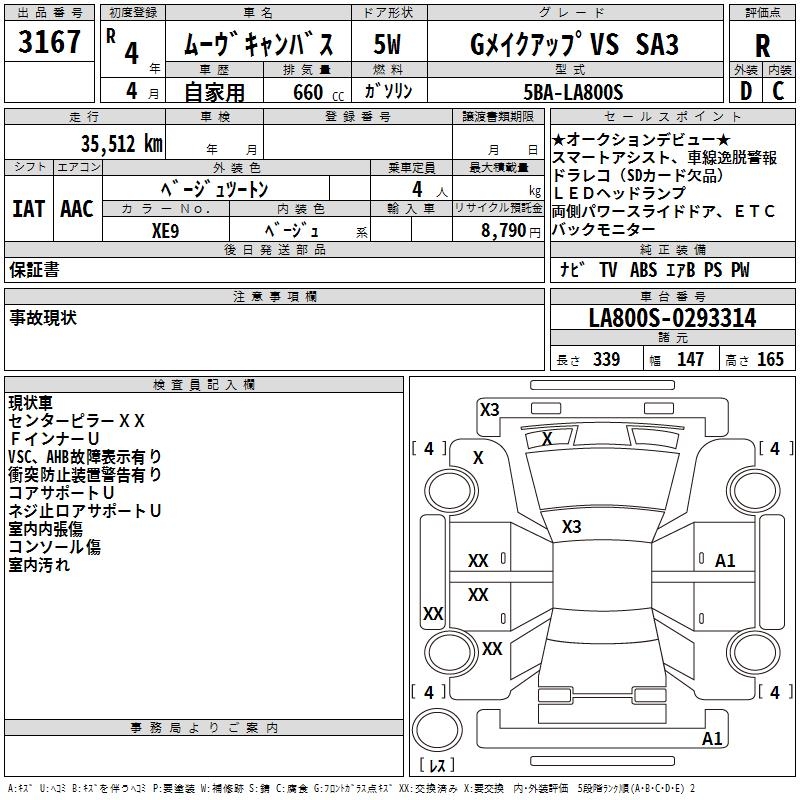
Task: Click the X mark on the diagram windshield
Action: pyautogui.click(x=547, y=439)
